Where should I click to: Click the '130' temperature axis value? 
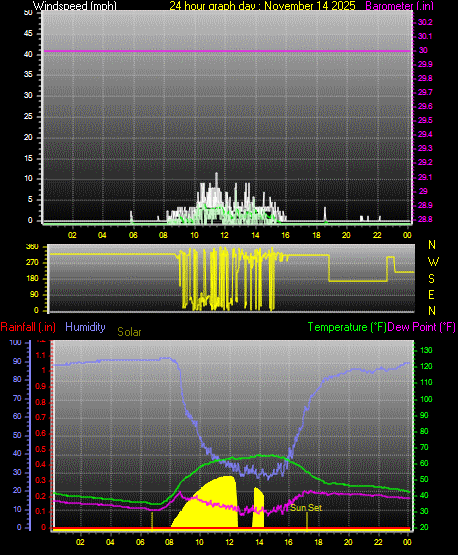(426, 350)
